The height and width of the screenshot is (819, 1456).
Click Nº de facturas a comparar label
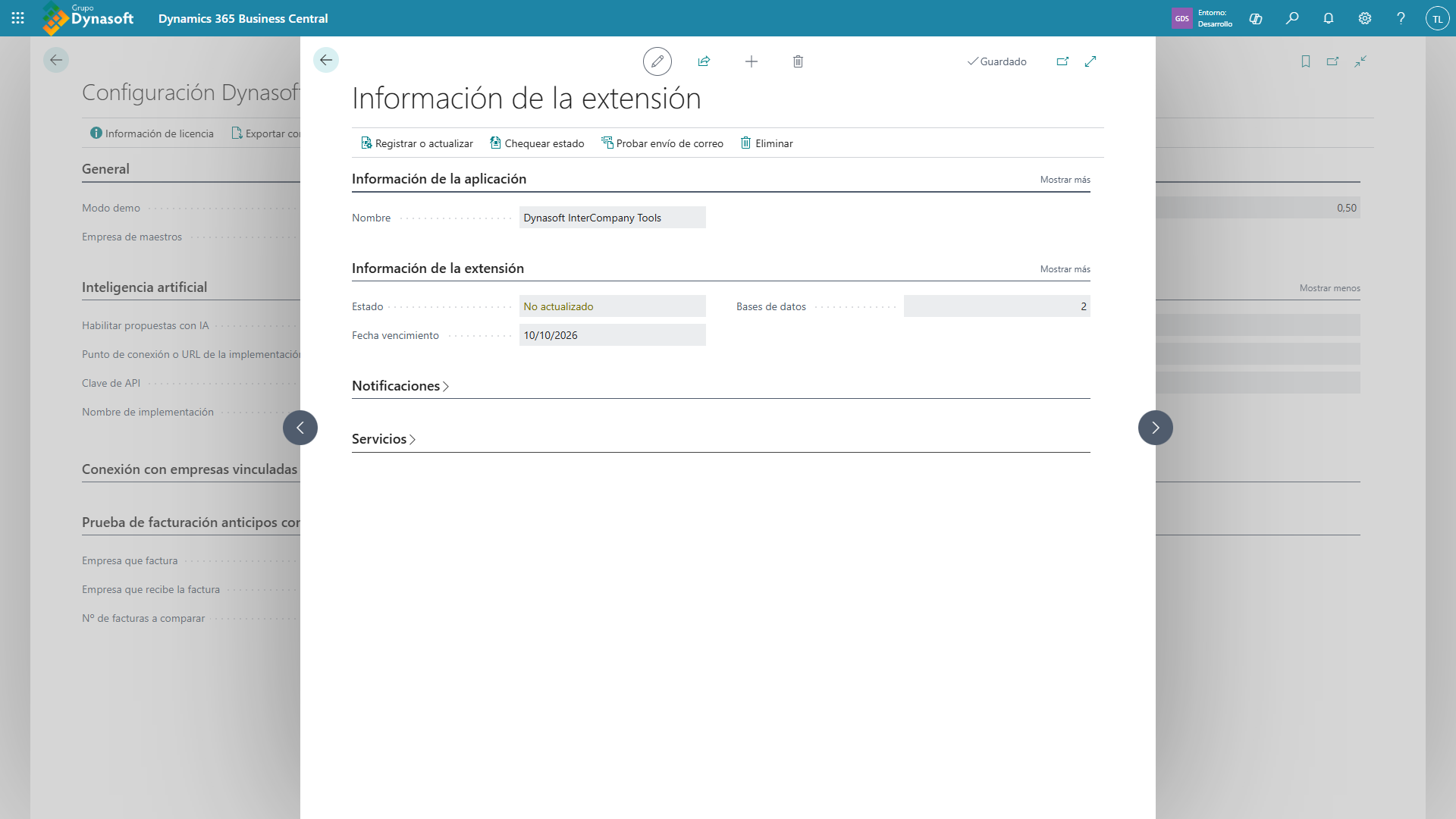pyautogui.click(x=143, y=618)
